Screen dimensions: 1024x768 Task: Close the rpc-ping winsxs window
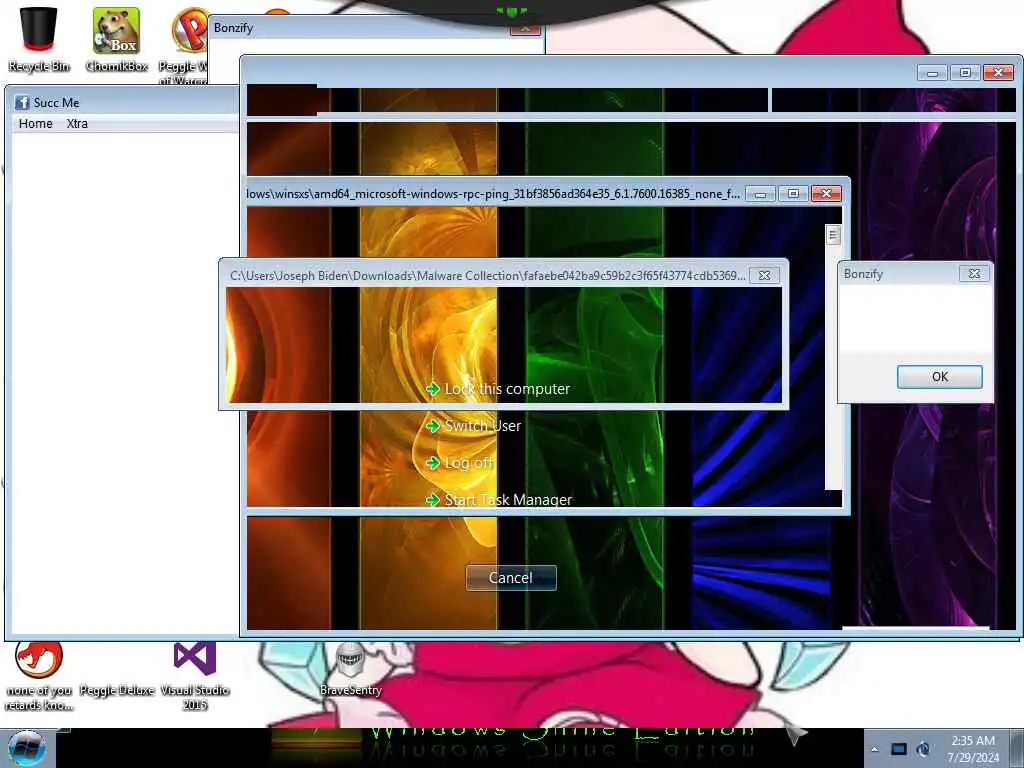[x=826, y=193]
